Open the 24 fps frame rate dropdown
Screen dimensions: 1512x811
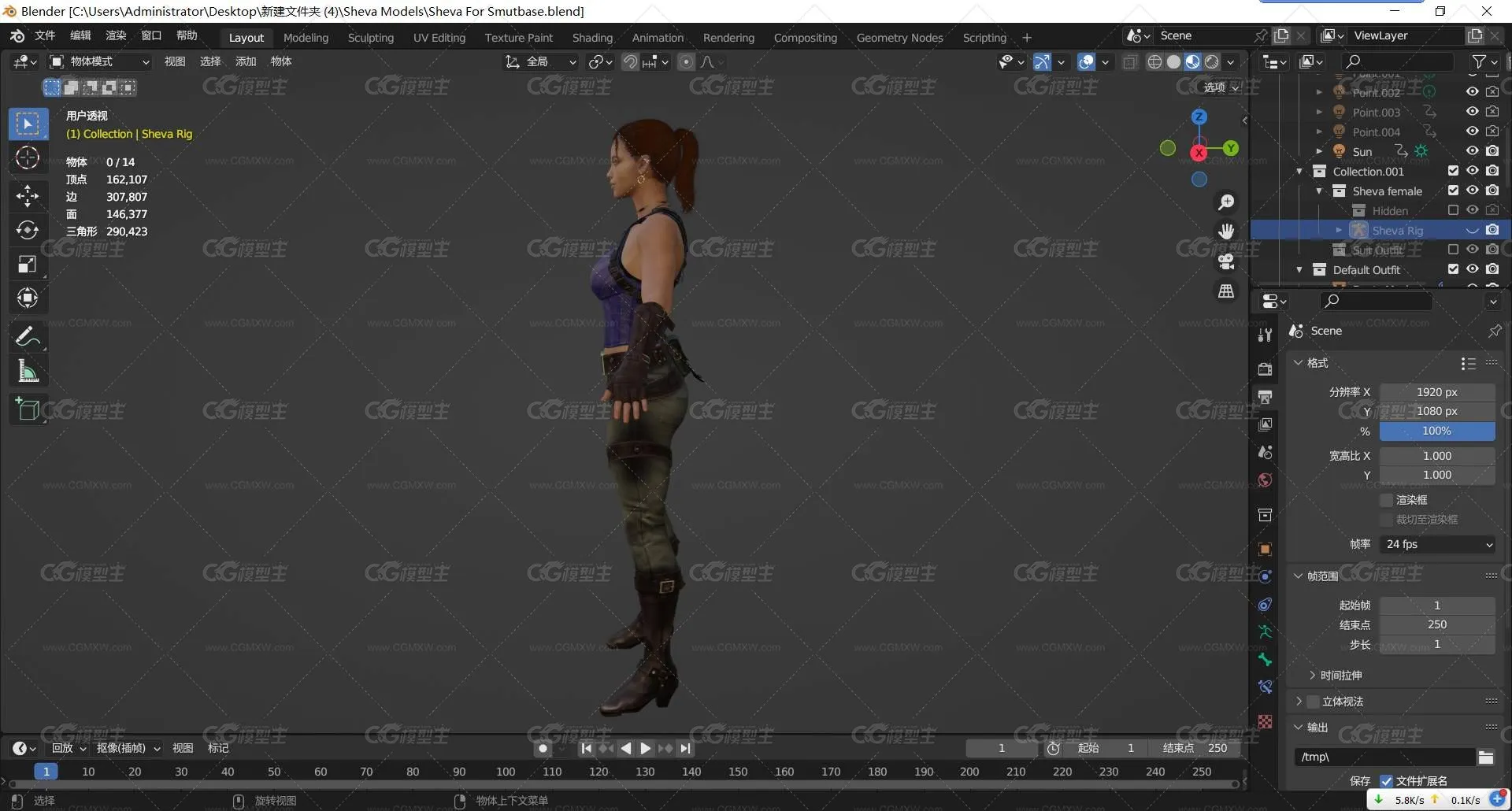coord(1438,545)
